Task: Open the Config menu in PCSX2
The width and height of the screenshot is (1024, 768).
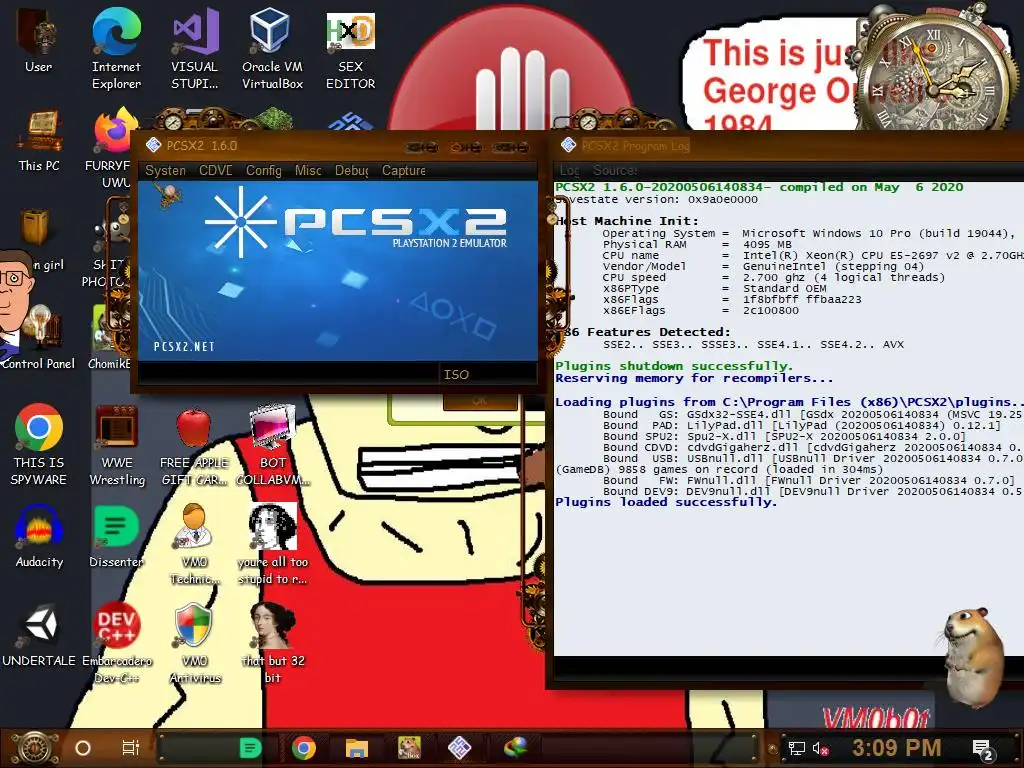Action: [x=264, y=170]
